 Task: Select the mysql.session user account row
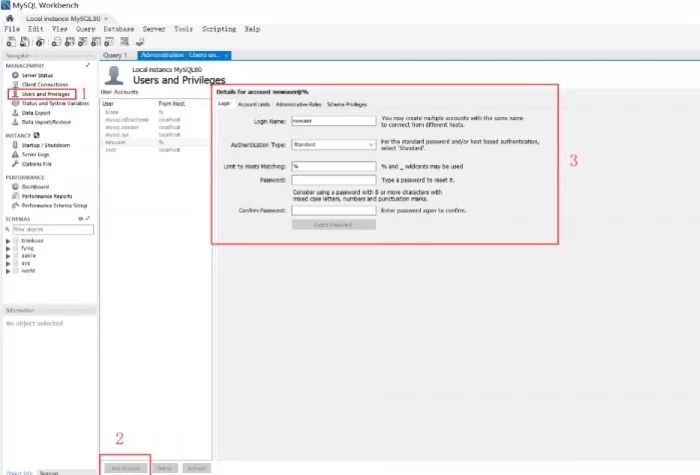(x=154, y=127)
